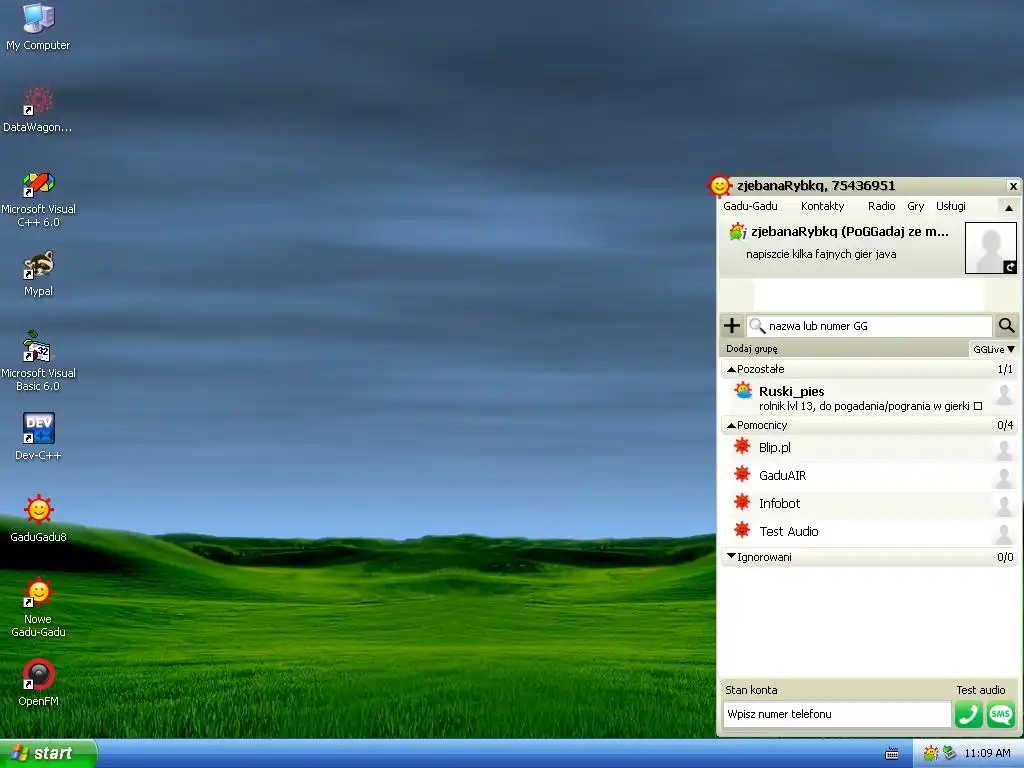Click the green SMS button
Image resolution: width=1024 pixels, height=768 pixels.
[1000, 714]
